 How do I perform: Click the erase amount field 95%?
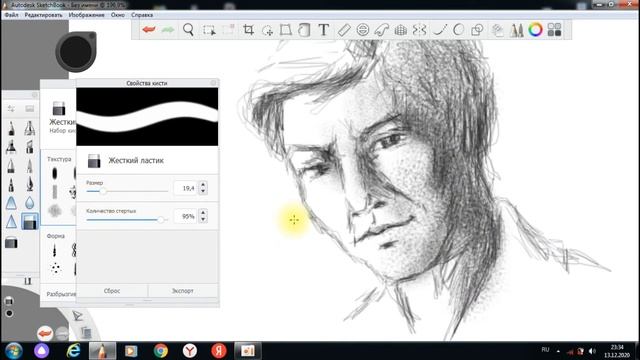tap(186, 216)
